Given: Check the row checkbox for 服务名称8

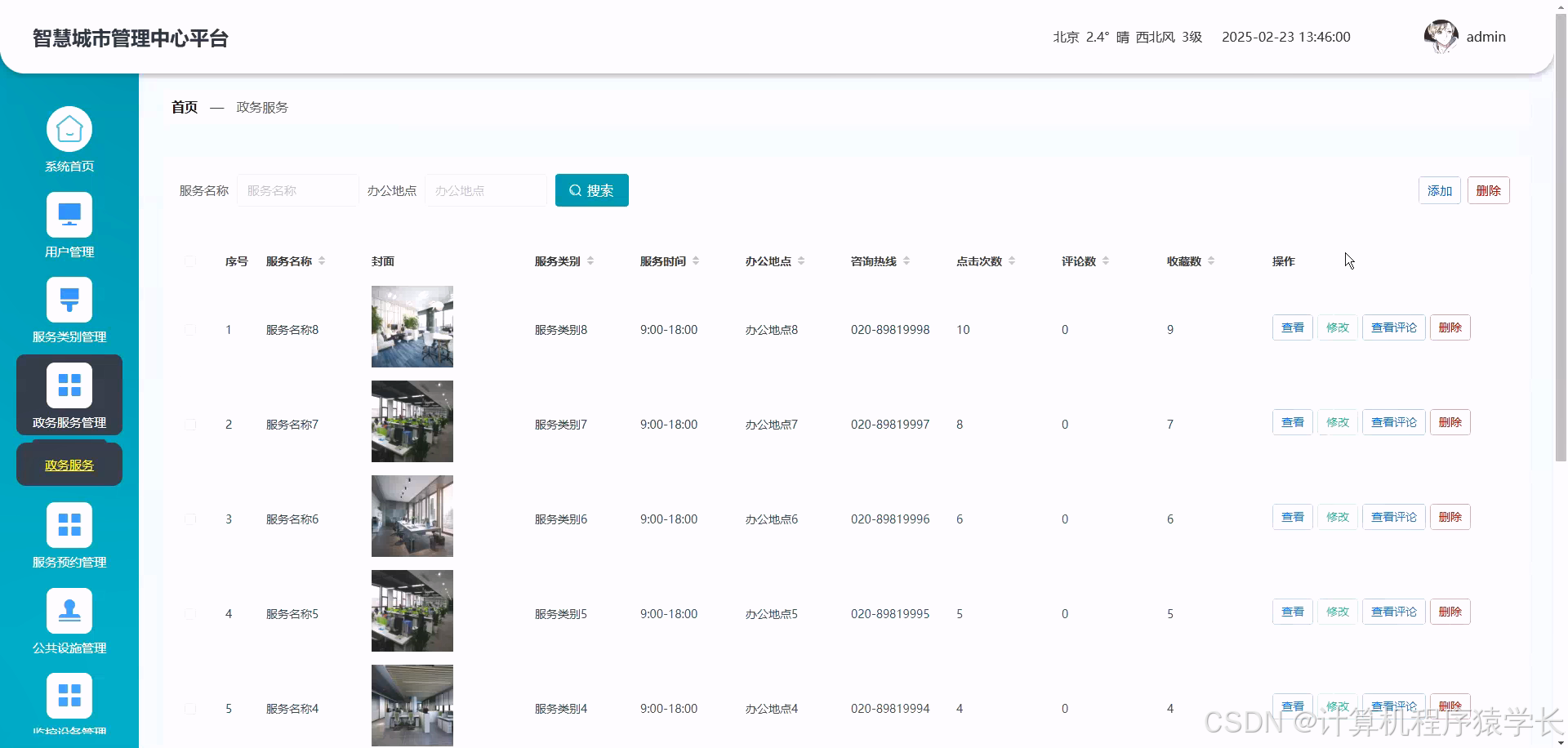Looking at the screenshot, I should (x=190, y=330).
